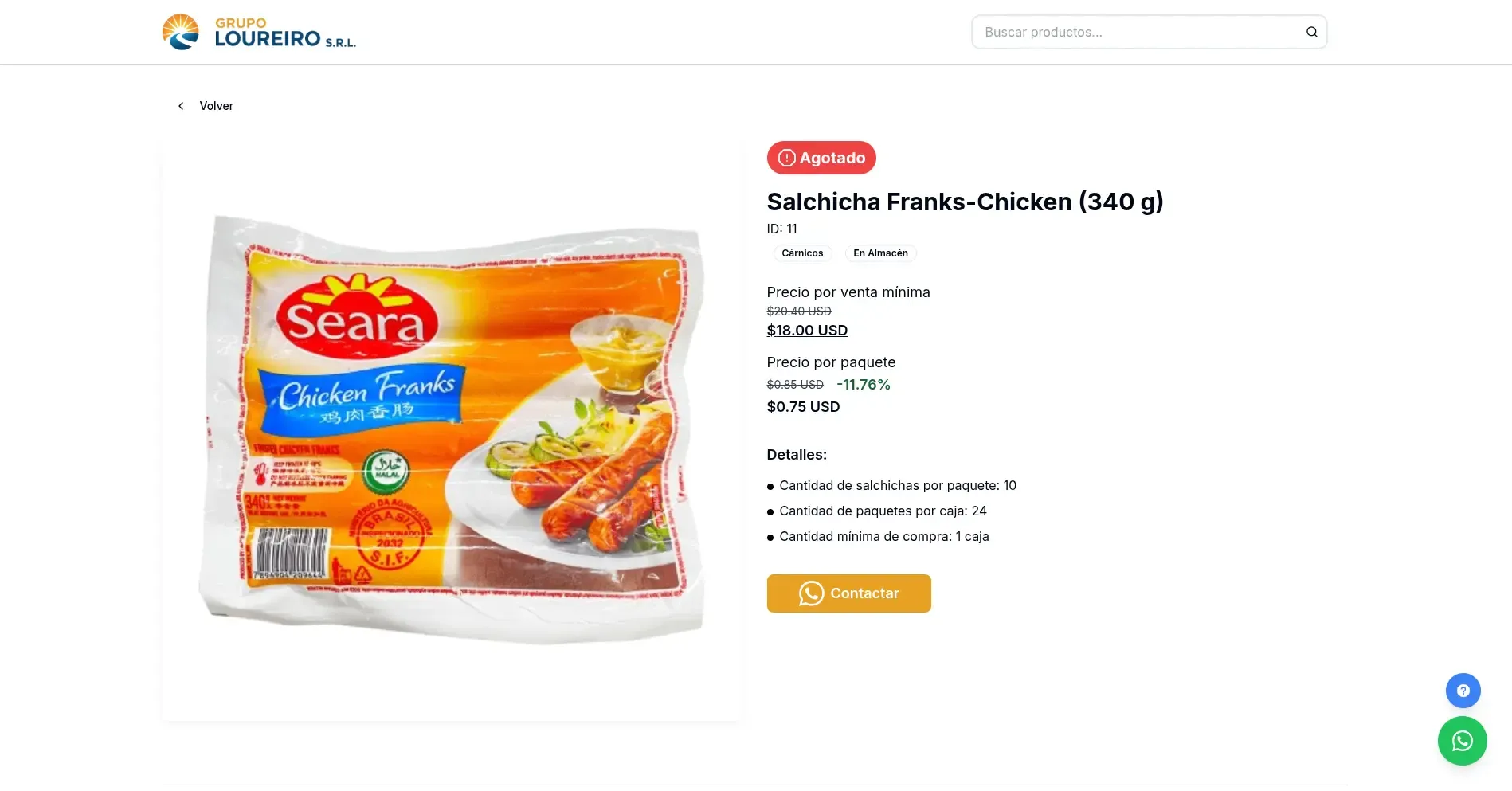Click the blue help question mark button
Image resolution: width=1512 pixels, height=791 pixels.
click(x=1463, y=691)
